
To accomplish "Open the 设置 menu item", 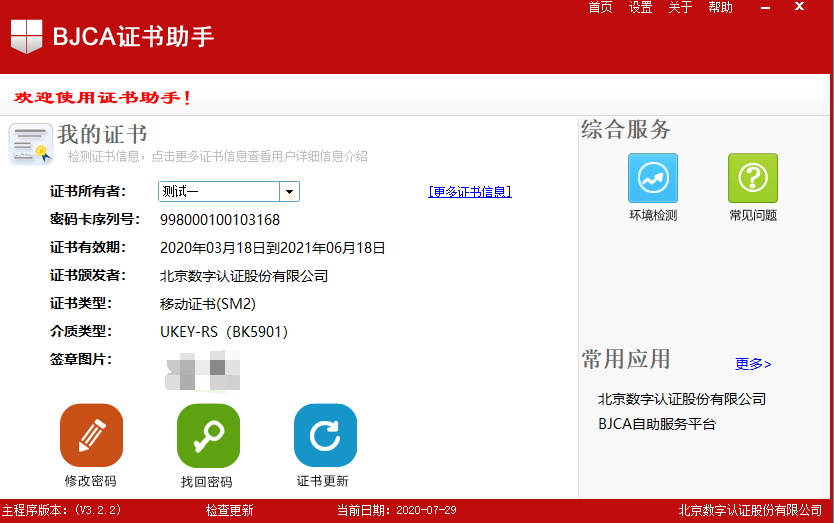I will pos(640,7).
